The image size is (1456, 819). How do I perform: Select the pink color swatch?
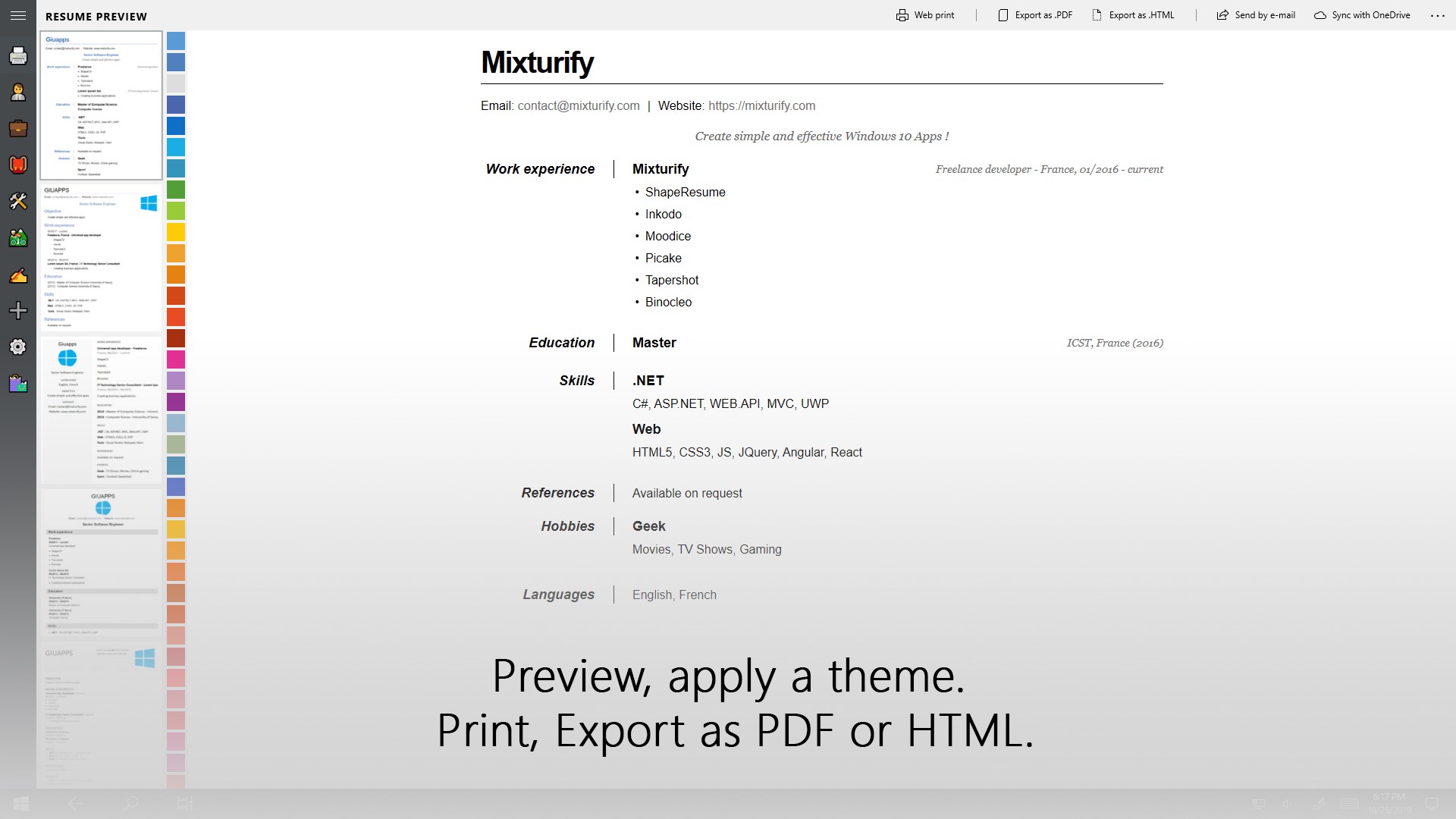click(176, 359)
